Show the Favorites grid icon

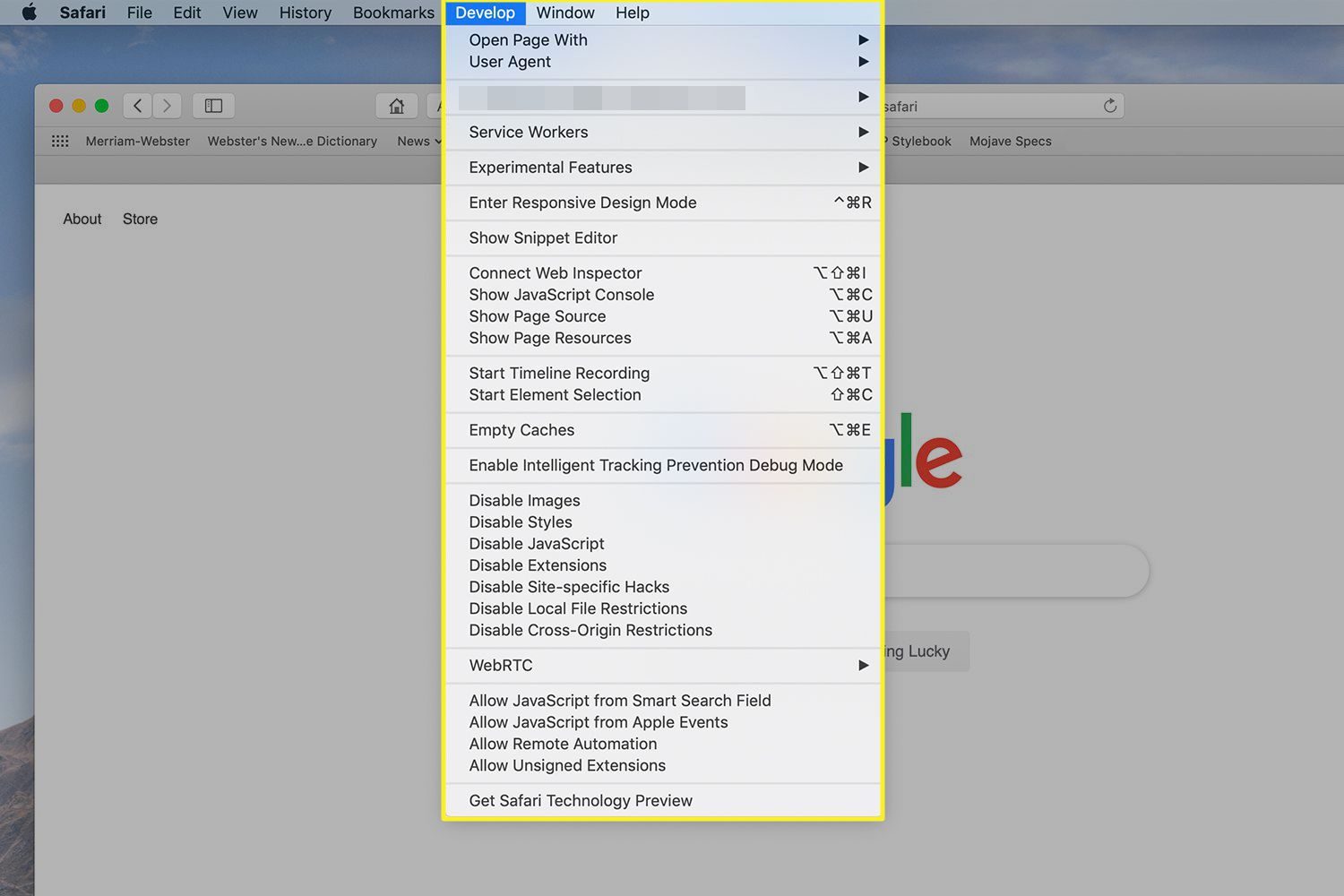pos(60,141)
